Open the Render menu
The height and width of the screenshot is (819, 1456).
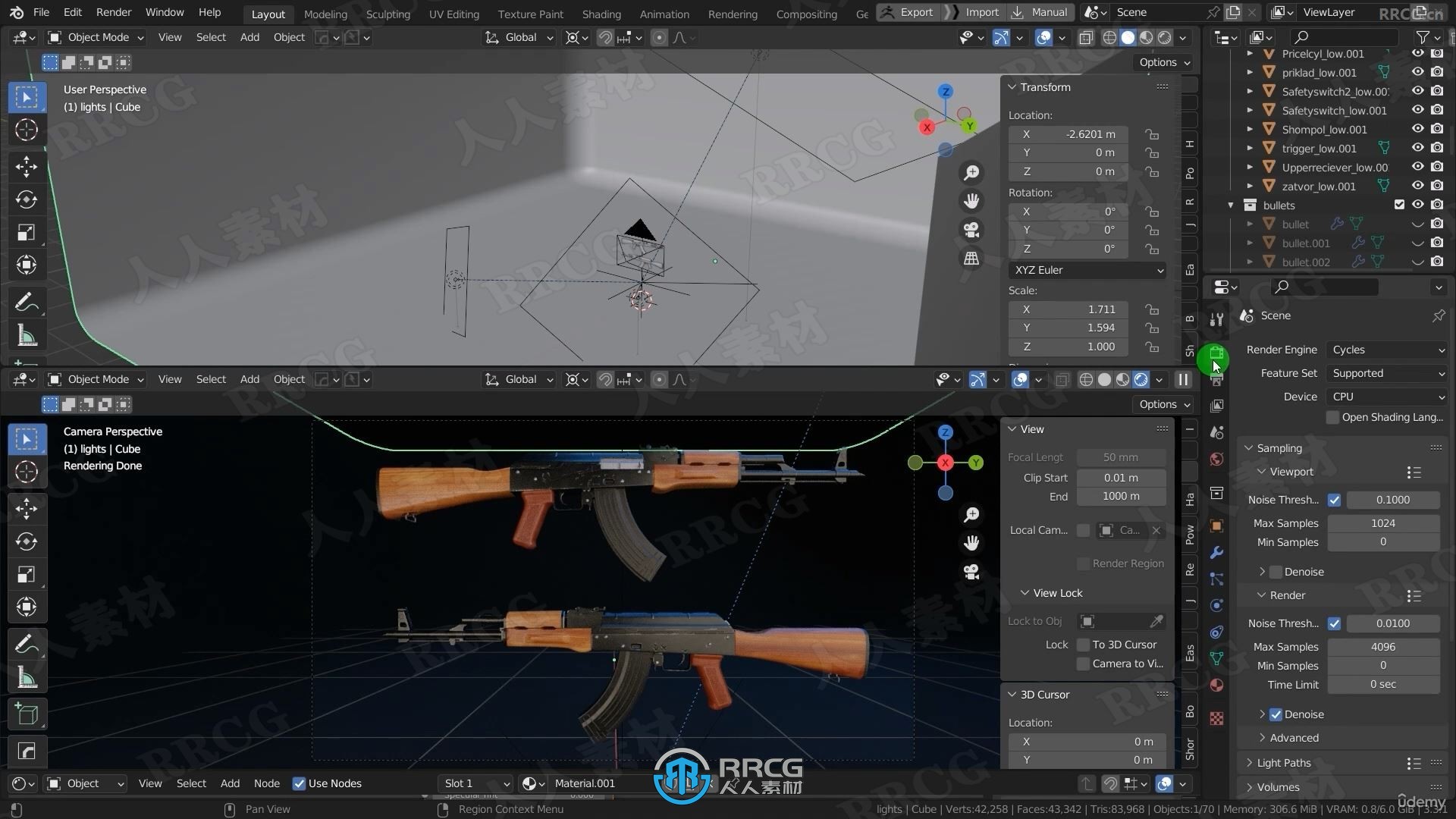point(114,12)
